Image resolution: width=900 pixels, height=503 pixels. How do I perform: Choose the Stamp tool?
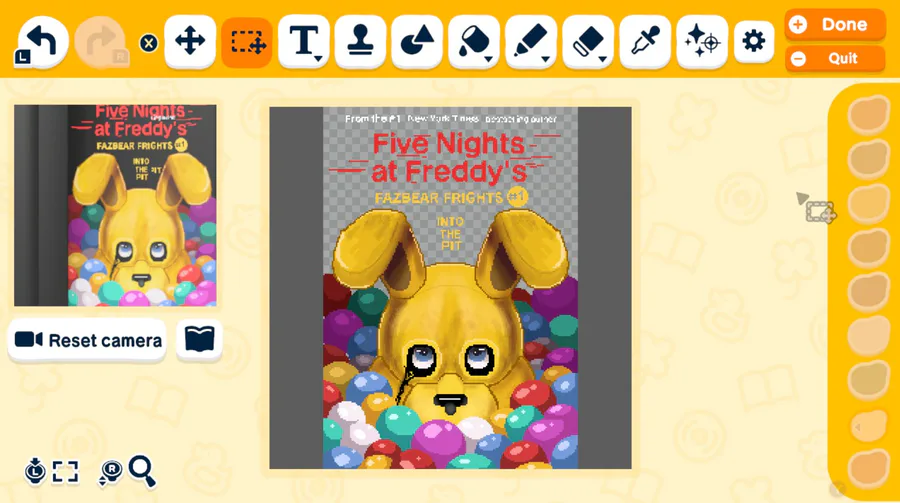tap(360, 41)
